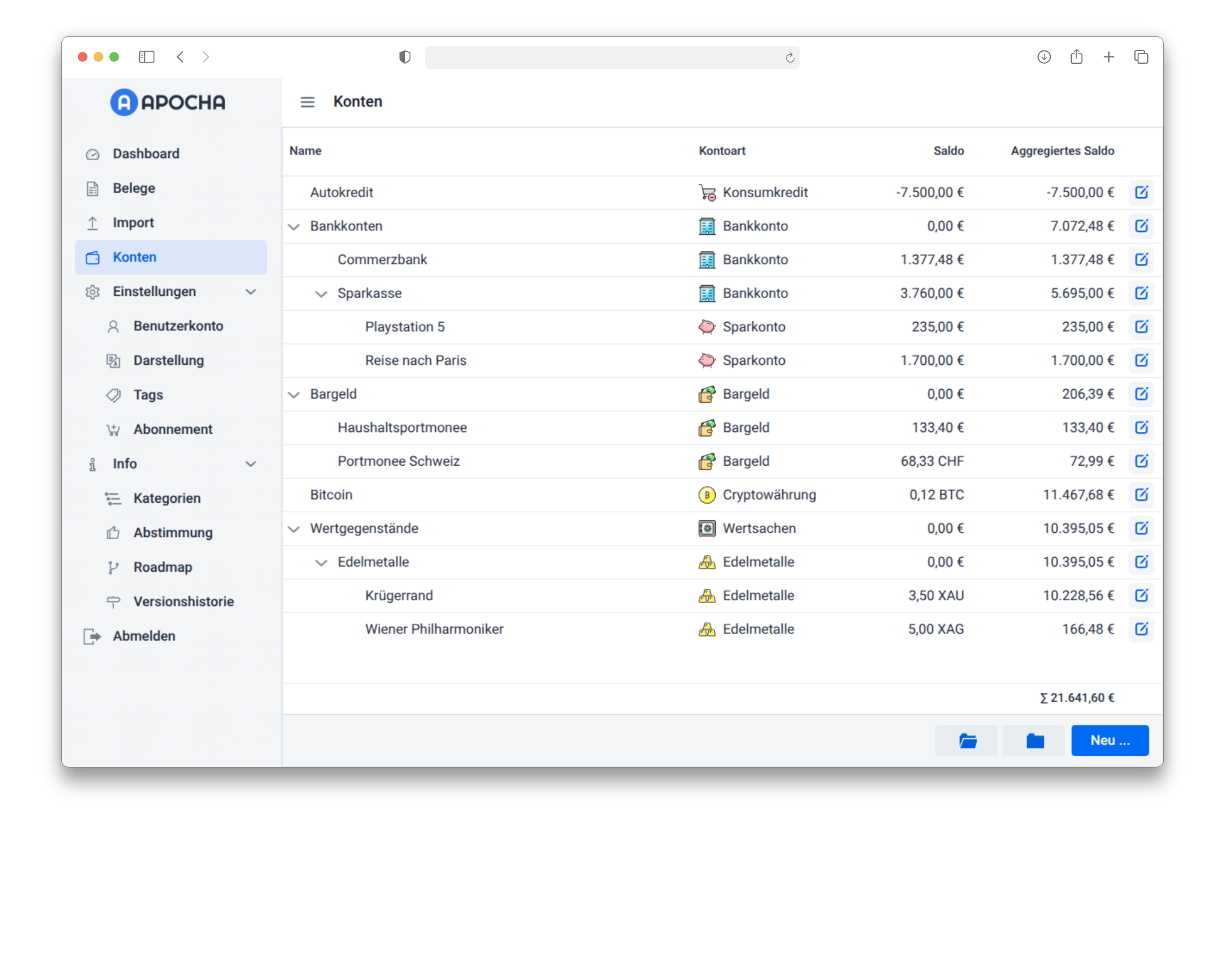1225x980 pixels.
Task: Collapse the Info sidebar section
Action: point(251,464)
